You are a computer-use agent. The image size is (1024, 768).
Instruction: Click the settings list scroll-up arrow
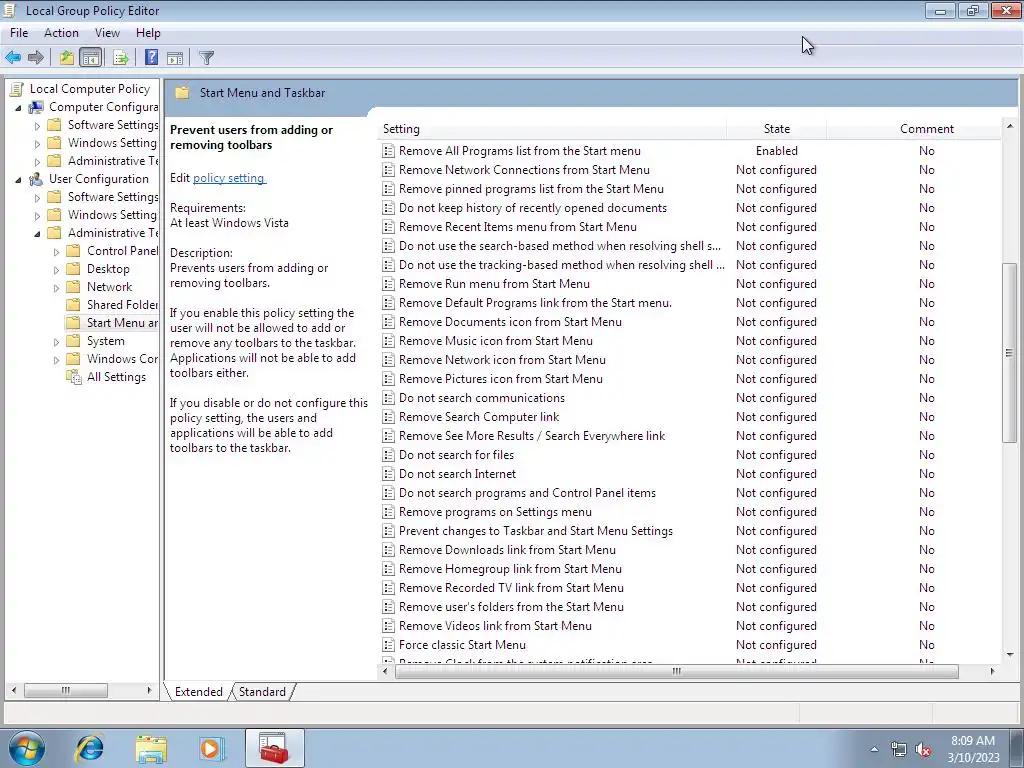(x=1010, y=126)
